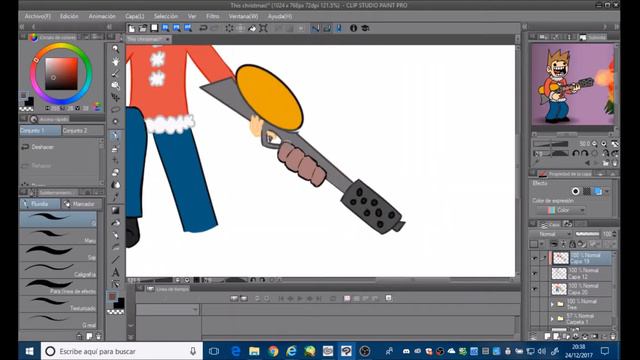This screenshot has height=360, width=640.
Task: Select the Move (hand) tool
Action: click(x=116, y=61)
